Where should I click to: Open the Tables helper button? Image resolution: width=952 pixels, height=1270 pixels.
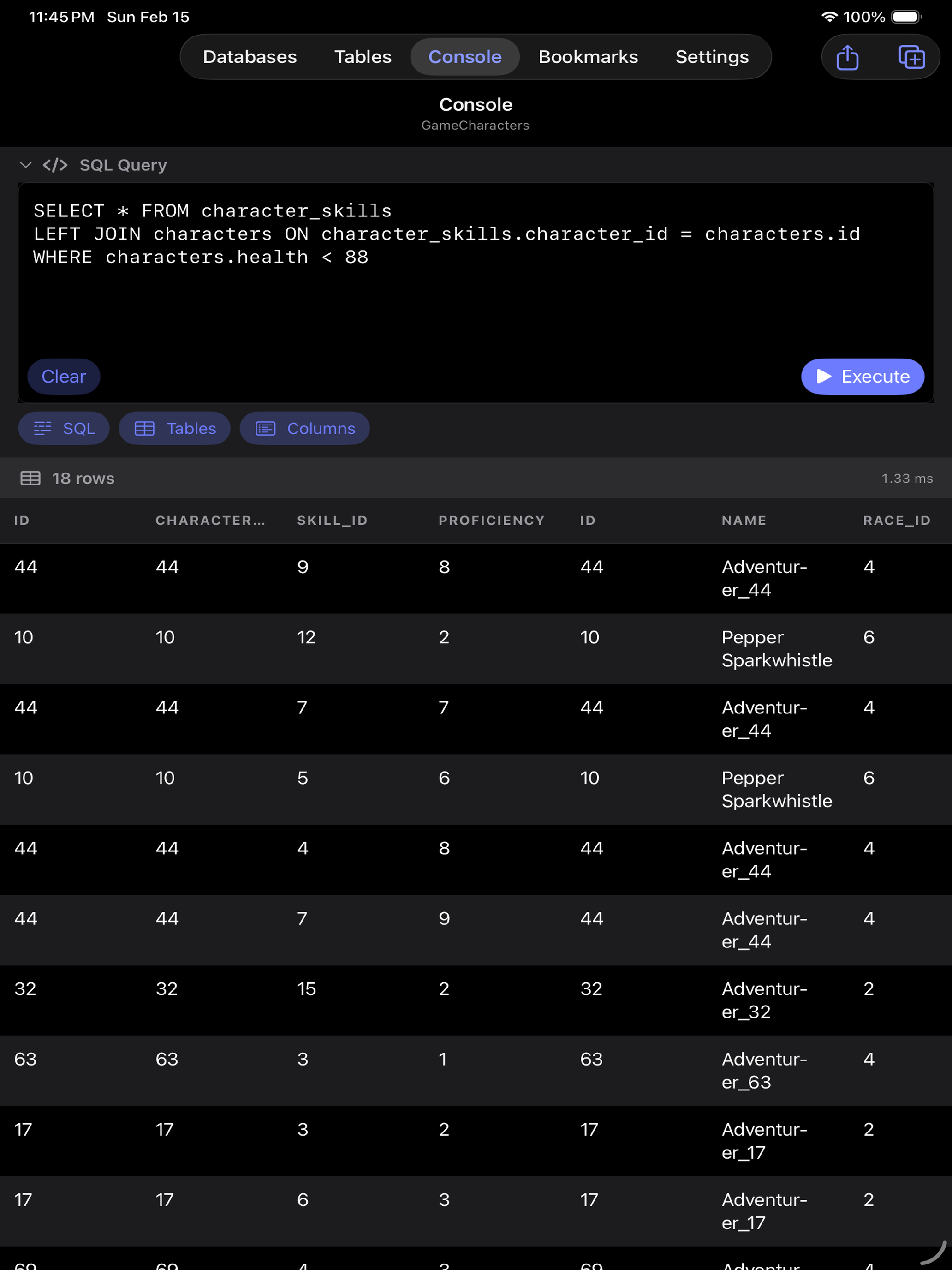174,428
